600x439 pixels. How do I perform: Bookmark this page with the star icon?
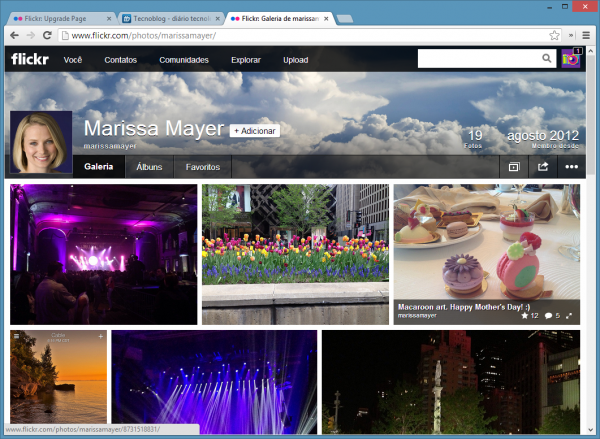[x=554, y=36]
